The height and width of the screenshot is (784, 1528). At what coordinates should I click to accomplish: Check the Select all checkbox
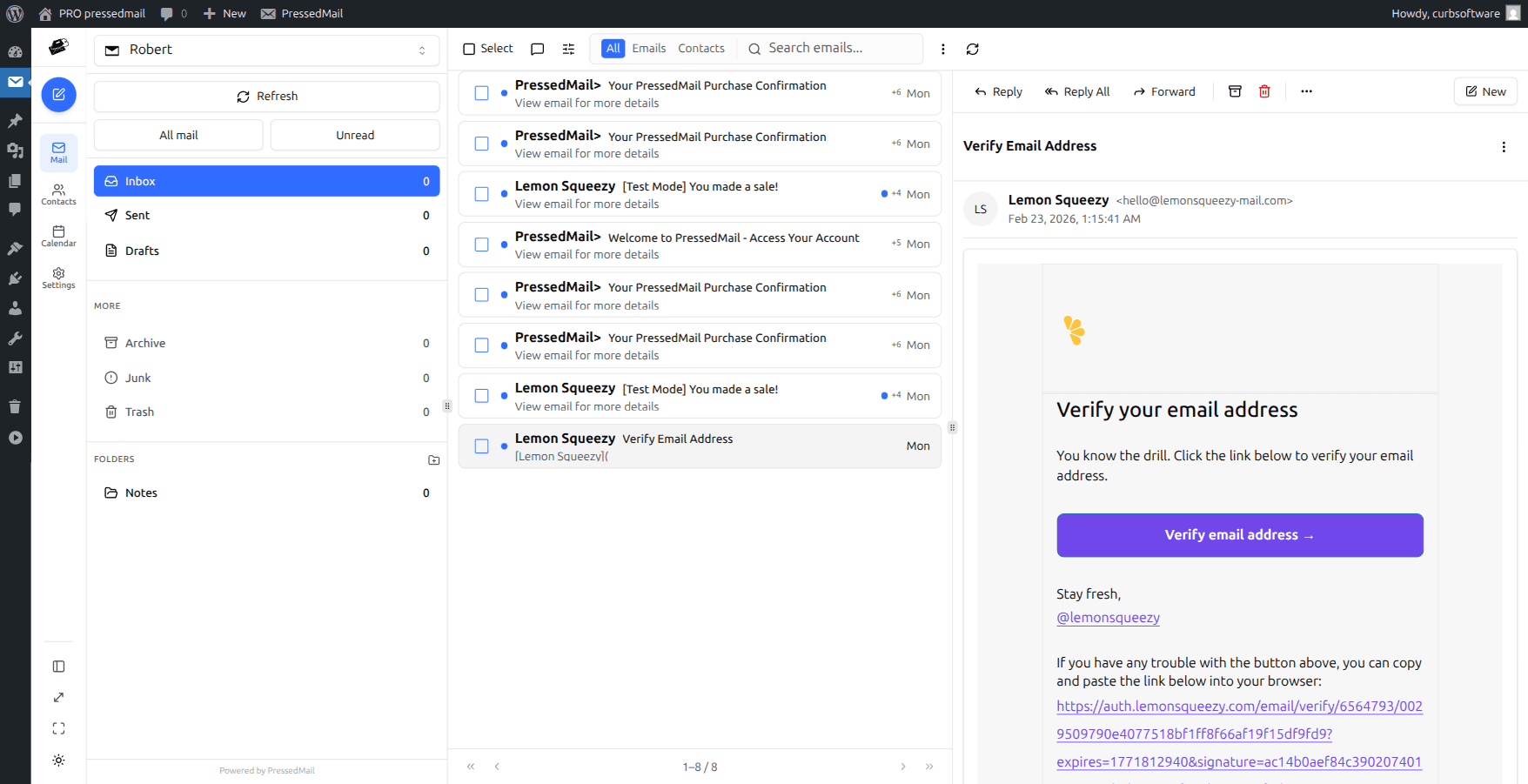(x=469, y=50)
